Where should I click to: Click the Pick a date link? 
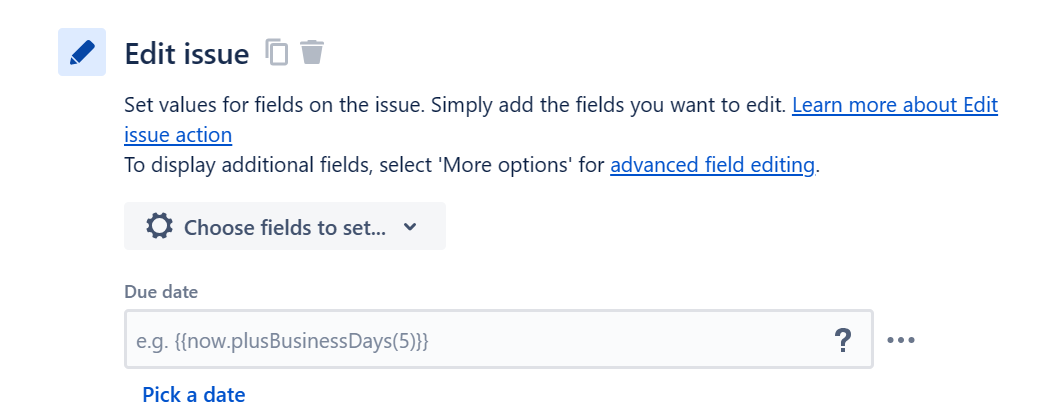193,394
